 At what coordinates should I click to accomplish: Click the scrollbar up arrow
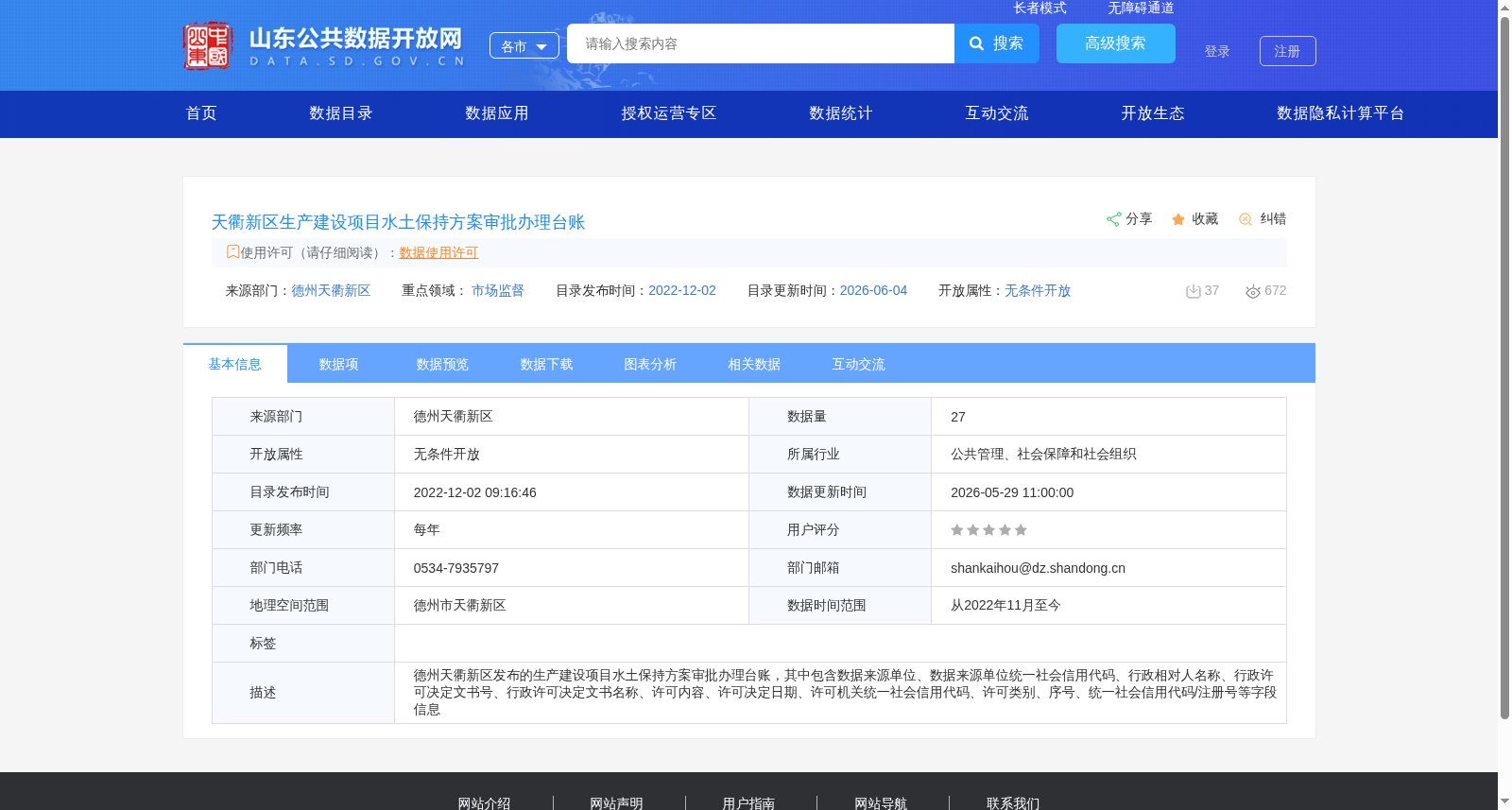1504,8
